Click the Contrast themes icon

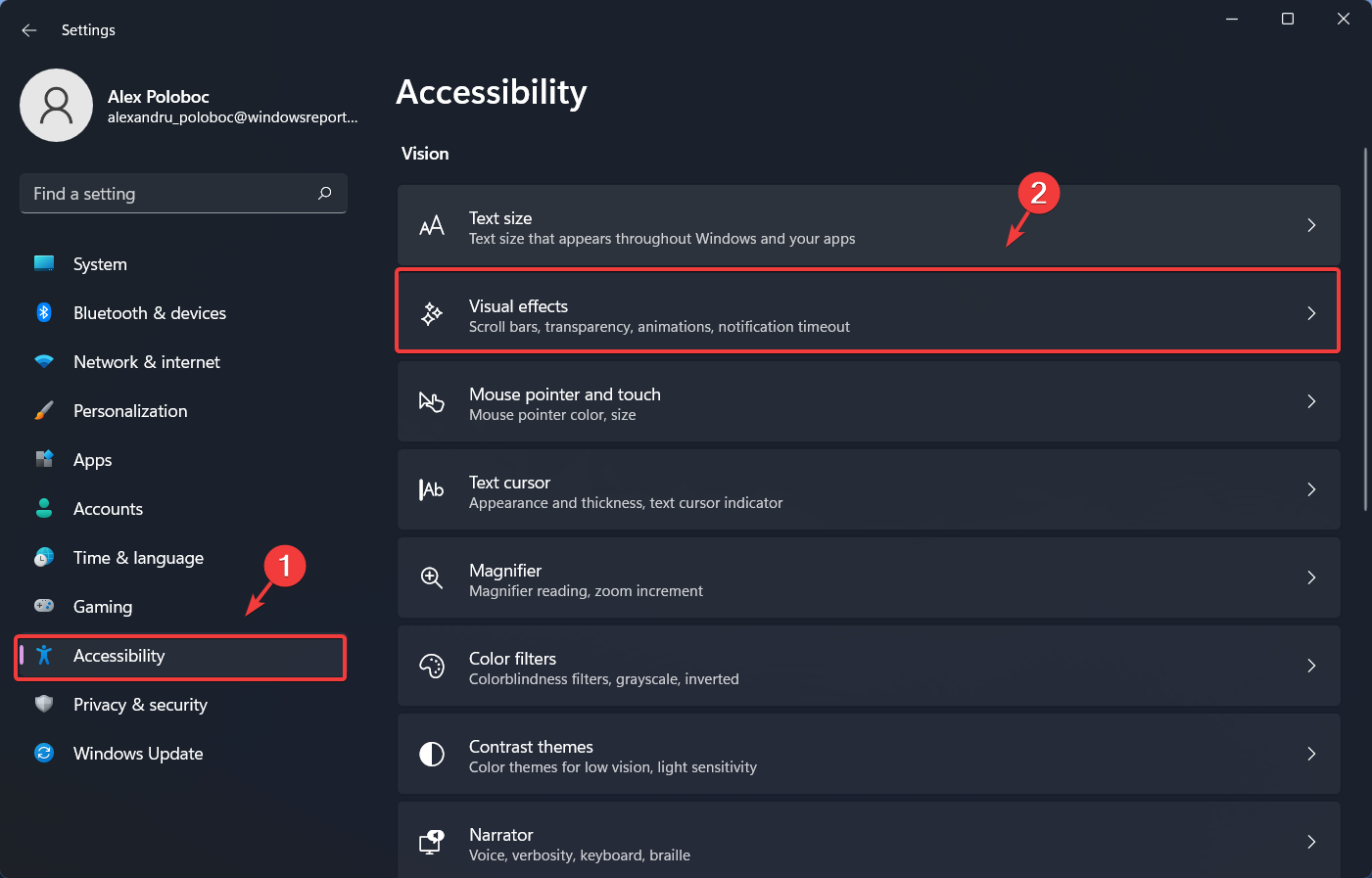pos(432,754)
